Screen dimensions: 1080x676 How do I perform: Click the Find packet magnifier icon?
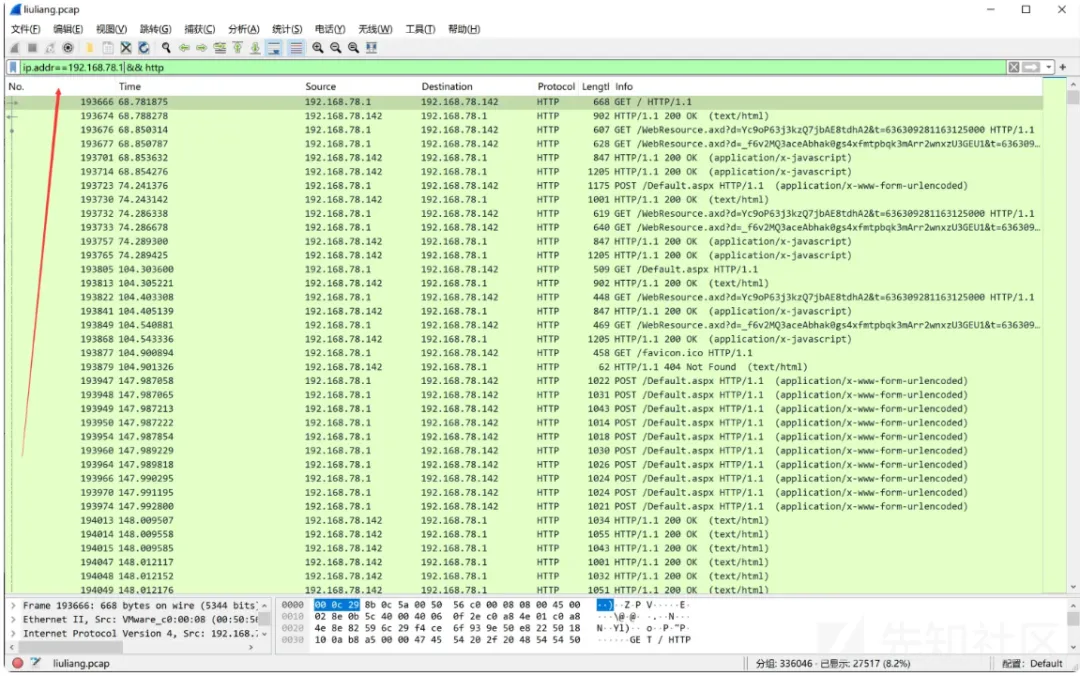pos(166,48)
